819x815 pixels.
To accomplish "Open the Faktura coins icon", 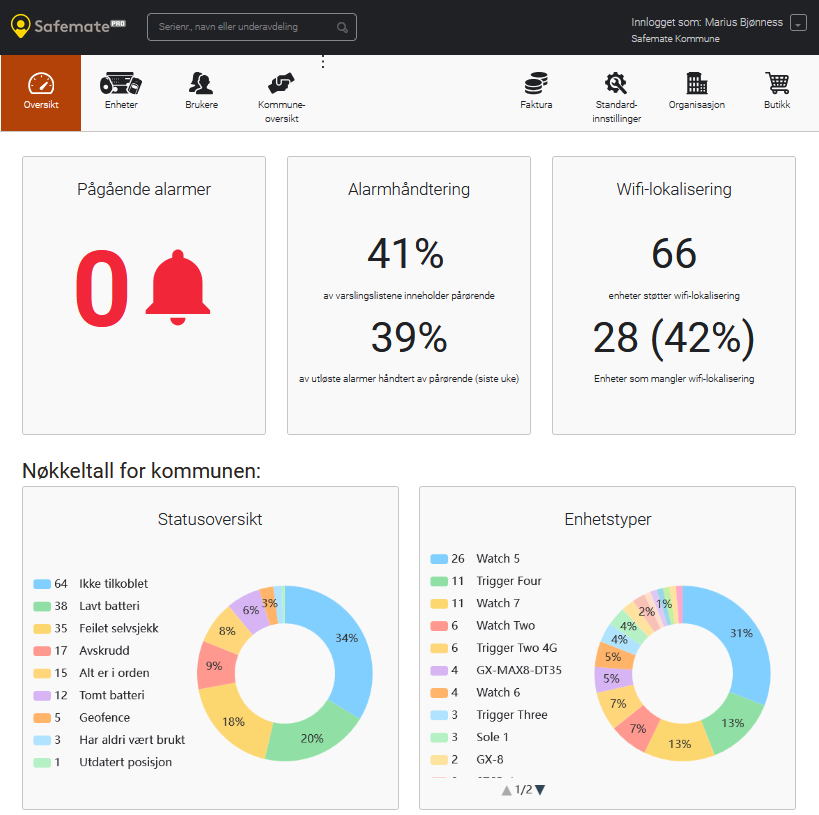I will click(536, 84).
